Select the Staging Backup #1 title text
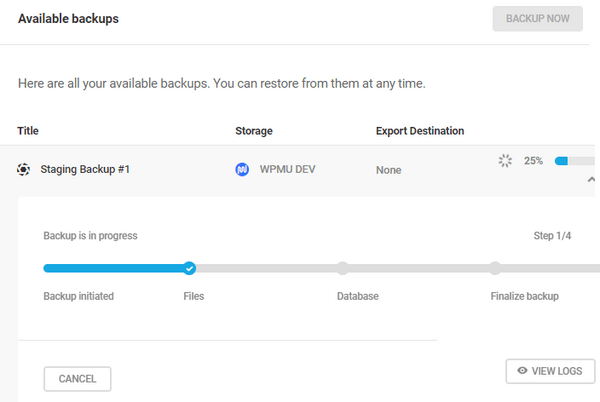 [x=85, y=169]
